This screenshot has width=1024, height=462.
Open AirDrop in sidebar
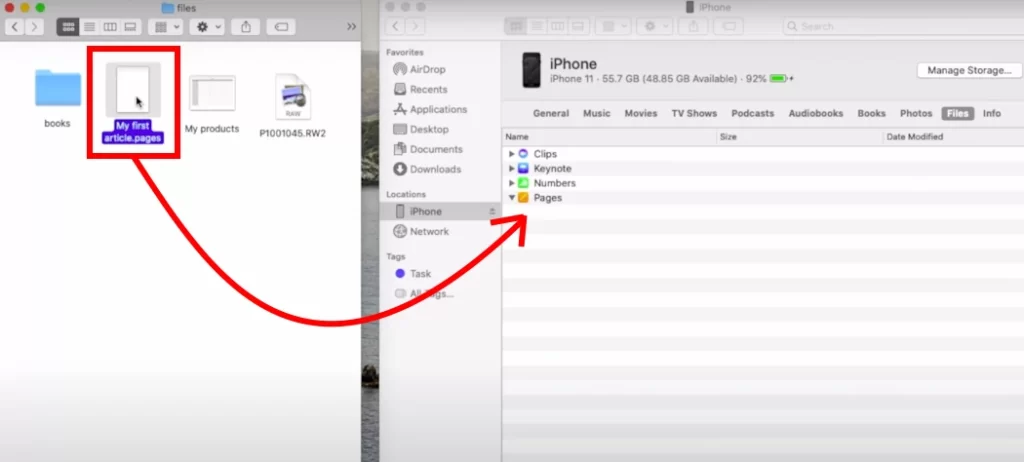click(x=428, y=69)
